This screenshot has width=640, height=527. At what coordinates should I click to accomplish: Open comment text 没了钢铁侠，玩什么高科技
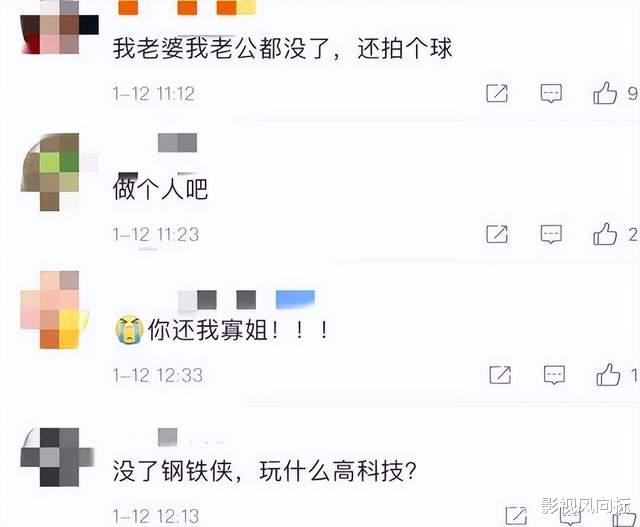(x=264, y=471)
